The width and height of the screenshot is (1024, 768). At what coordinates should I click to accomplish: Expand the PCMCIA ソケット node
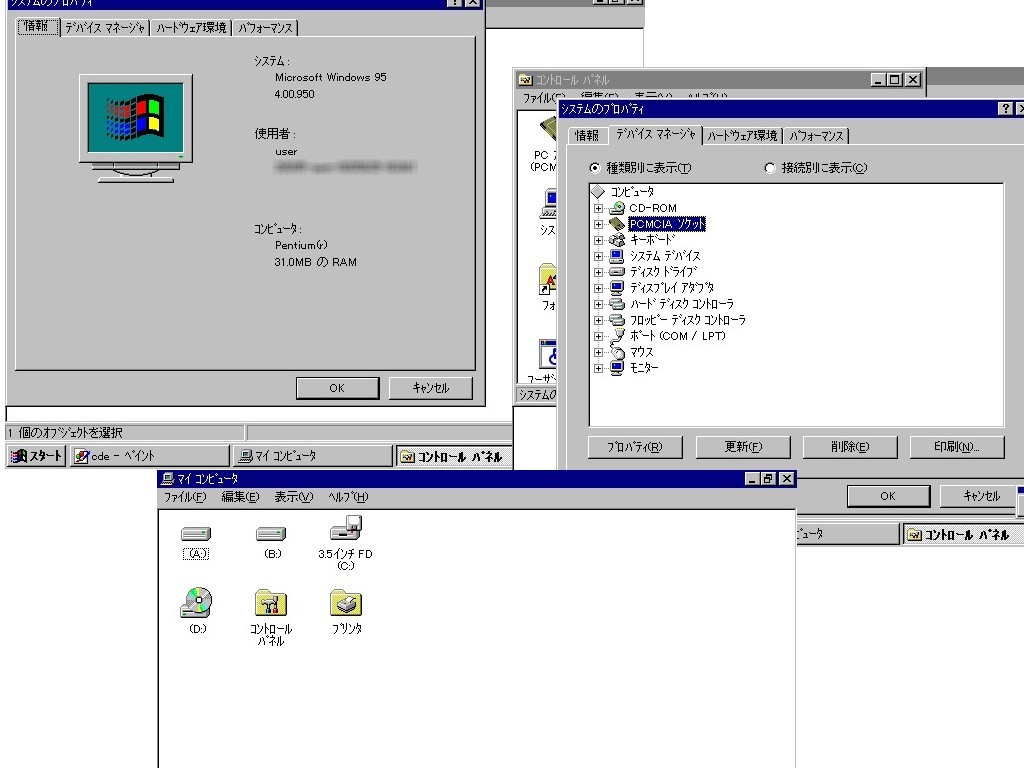click(598, 224)
